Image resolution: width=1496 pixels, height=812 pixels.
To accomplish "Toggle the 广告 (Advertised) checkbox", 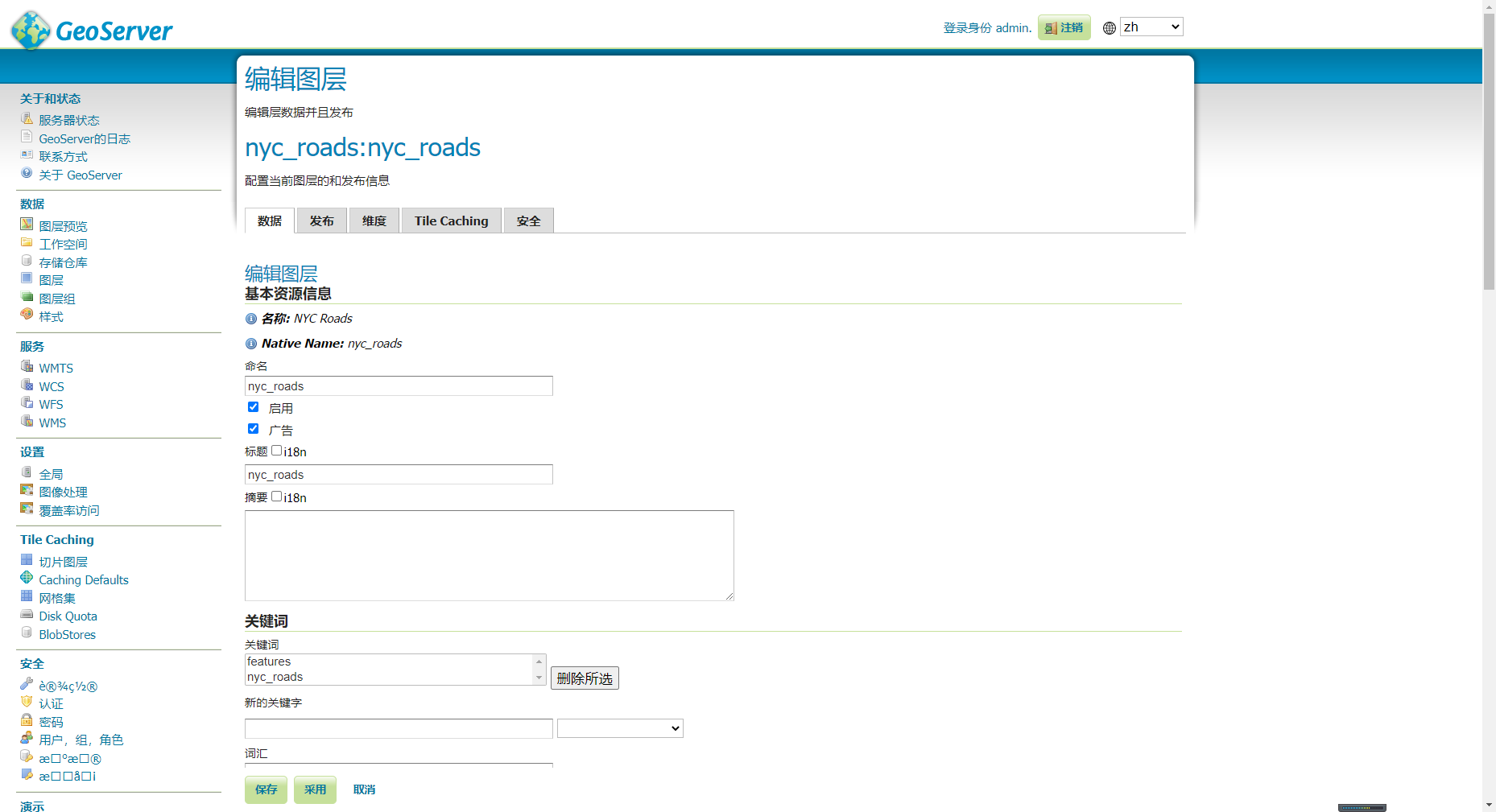I will [x=253, y=429].
